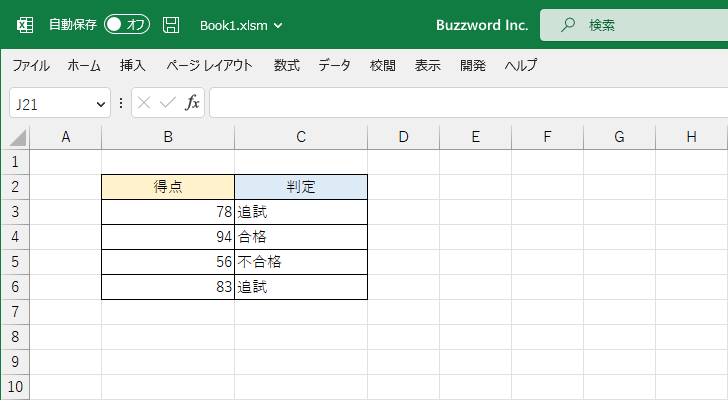This screenshot has width=728, height=400.
Task: Select row 2 header
Action: tap(15, 187)
